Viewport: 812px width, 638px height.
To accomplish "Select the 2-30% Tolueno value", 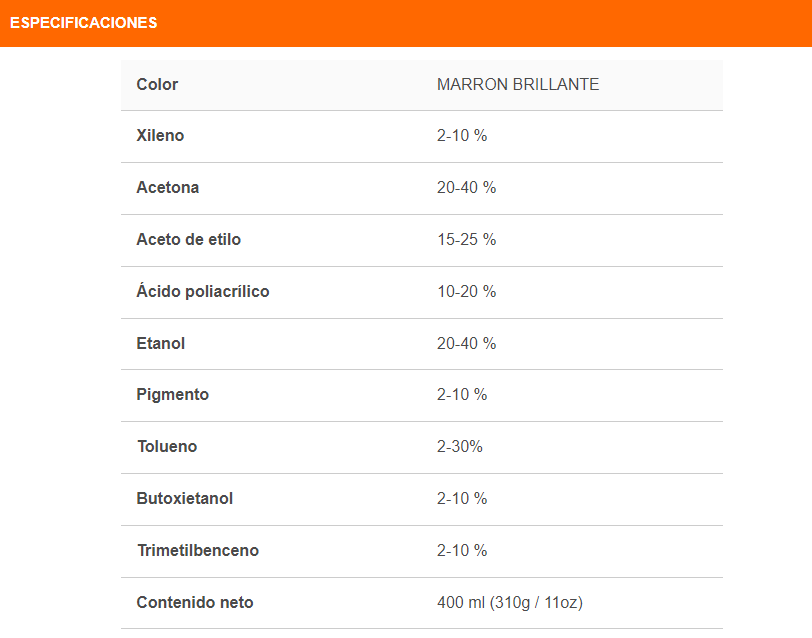I will click(460, 447).
